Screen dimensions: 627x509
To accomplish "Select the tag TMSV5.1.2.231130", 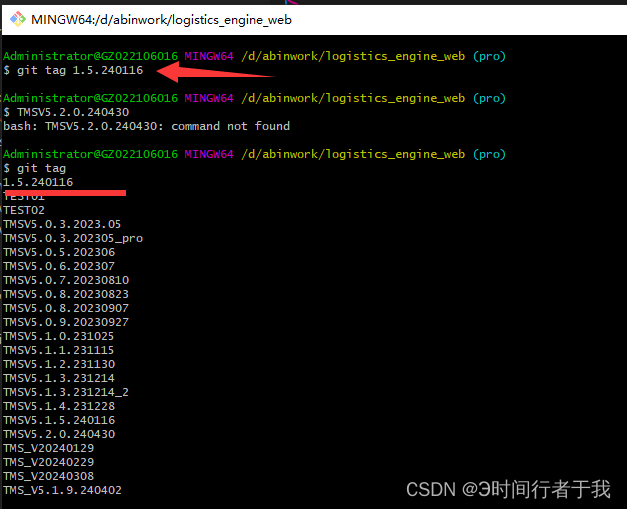I will (x=59, y=364).
